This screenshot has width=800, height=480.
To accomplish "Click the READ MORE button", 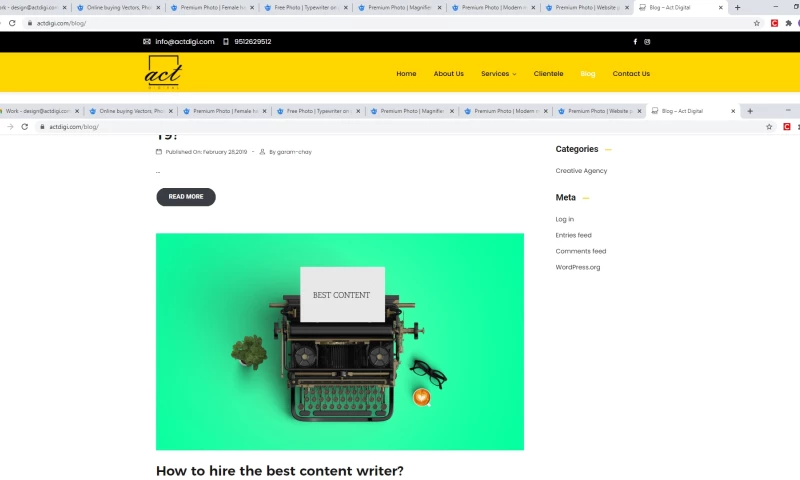I will pyautogui.click(x=186, y=197).
